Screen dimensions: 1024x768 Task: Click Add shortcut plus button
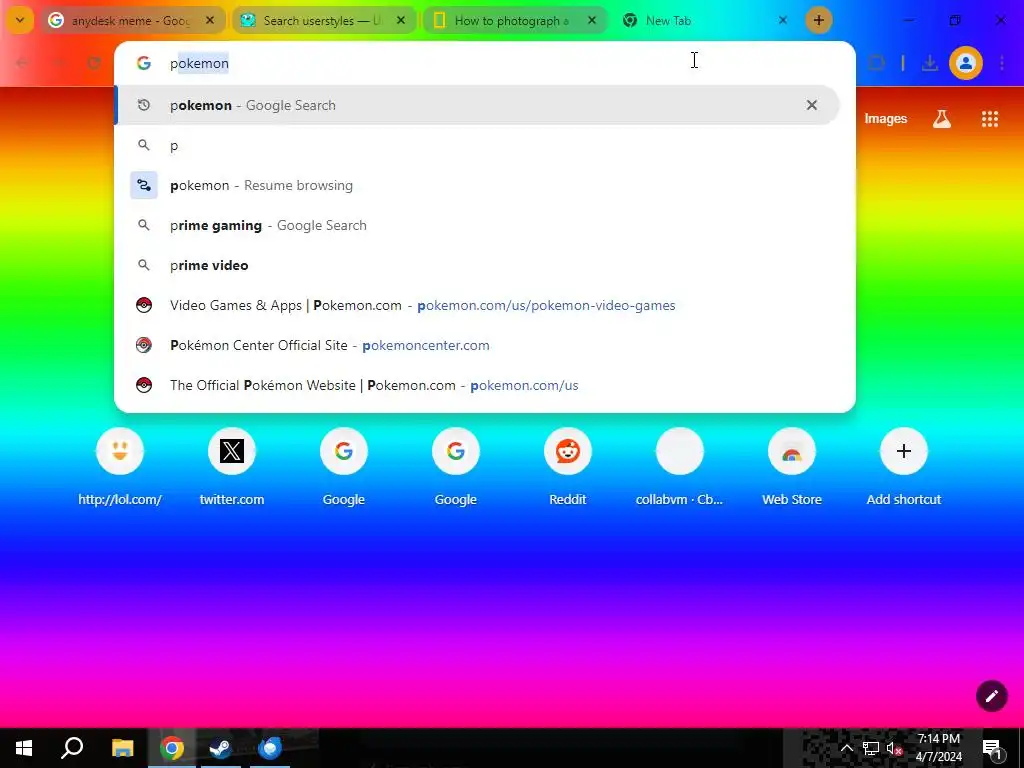click(x=904, y=451)
